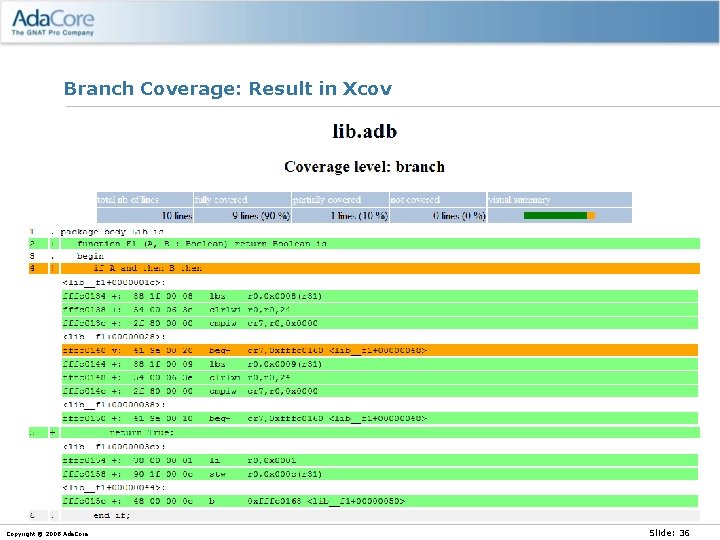Click the fffc0144 lbz r0,0x0009(r31) instruction
The image size is (720, 540).
380,364
